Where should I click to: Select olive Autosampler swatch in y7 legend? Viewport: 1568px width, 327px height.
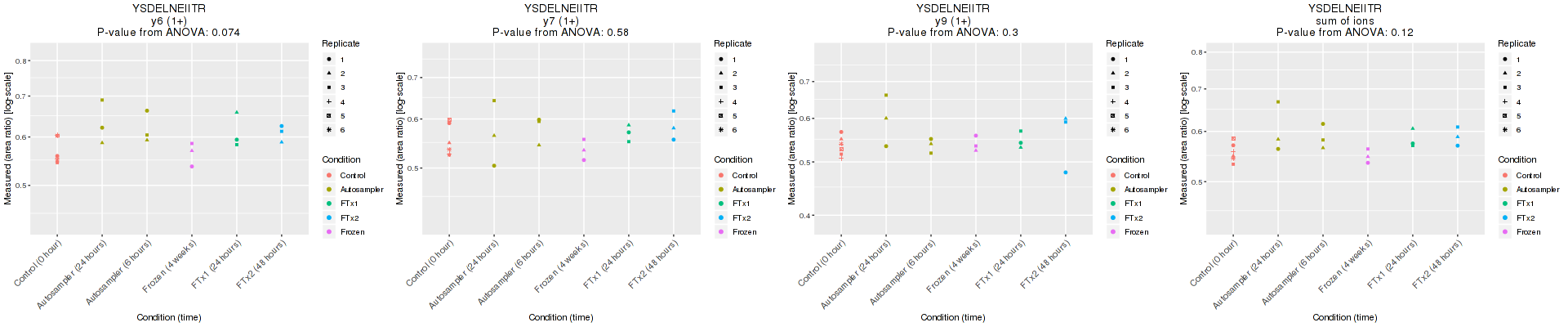click(720, 190)
